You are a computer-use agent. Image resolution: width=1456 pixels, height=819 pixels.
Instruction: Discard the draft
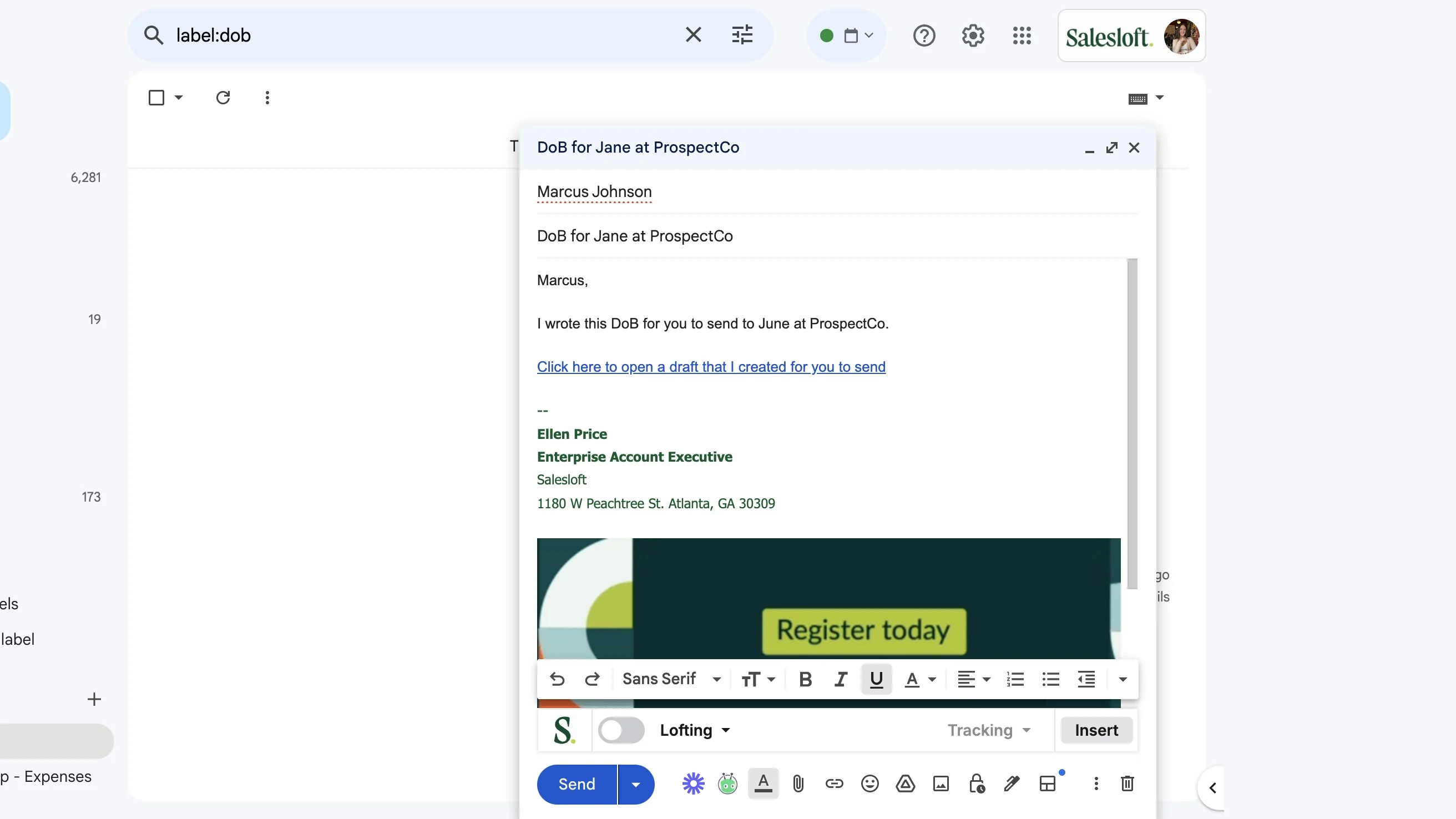point(1127,784)
